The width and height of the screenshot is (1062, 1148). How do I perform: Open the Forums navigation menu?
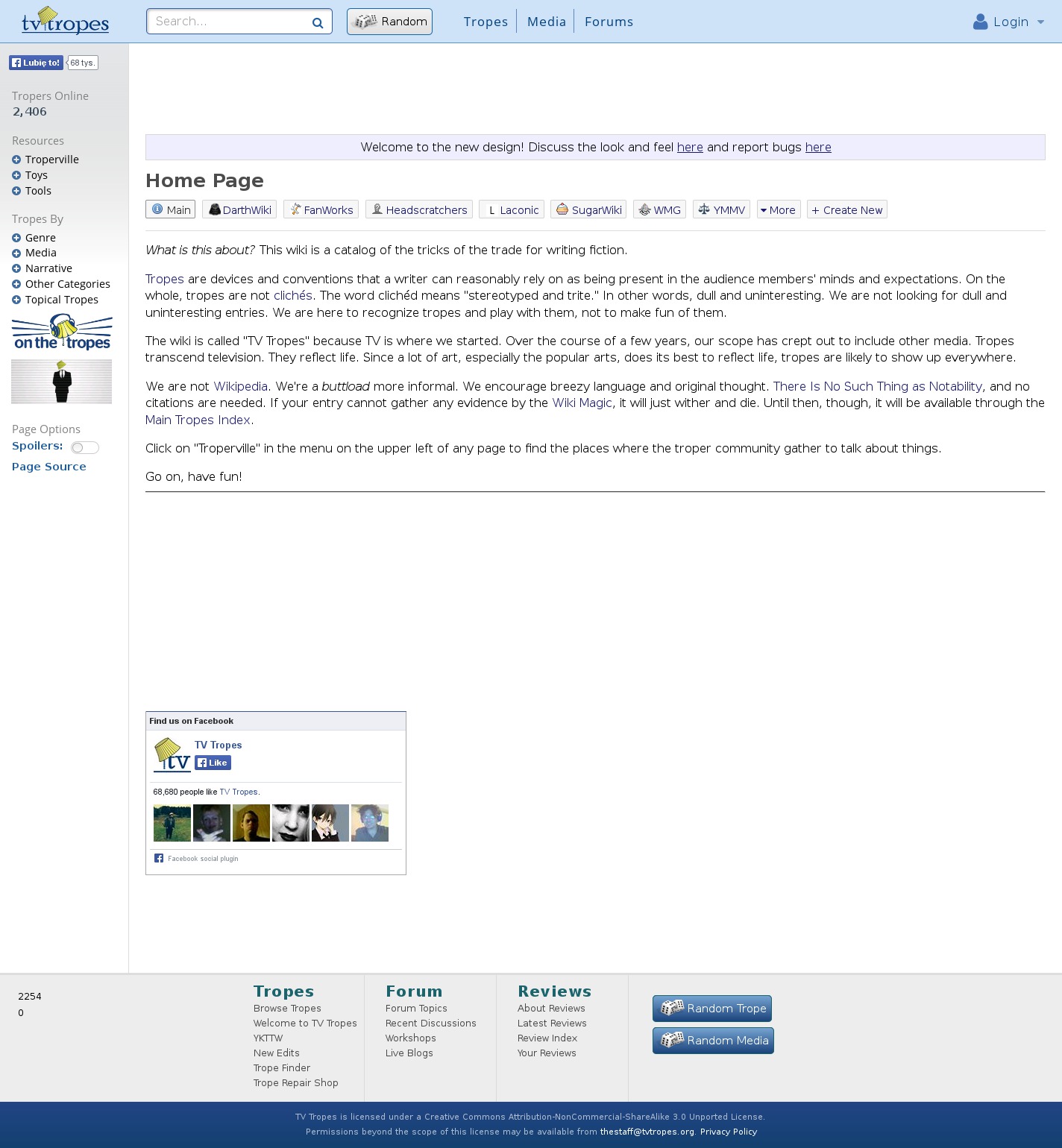609,22
